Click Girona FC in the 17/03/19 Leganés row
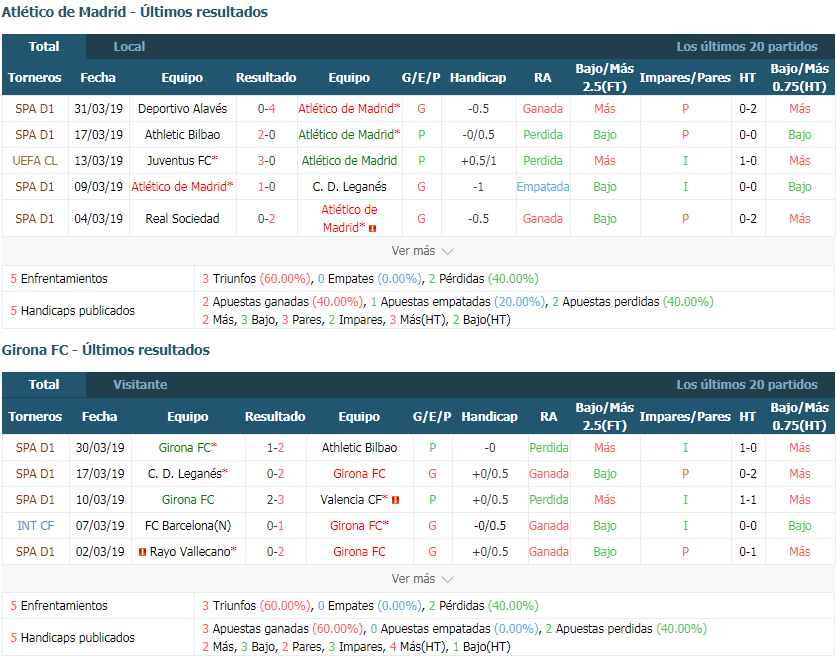The image size is (836, 656). 359,474
